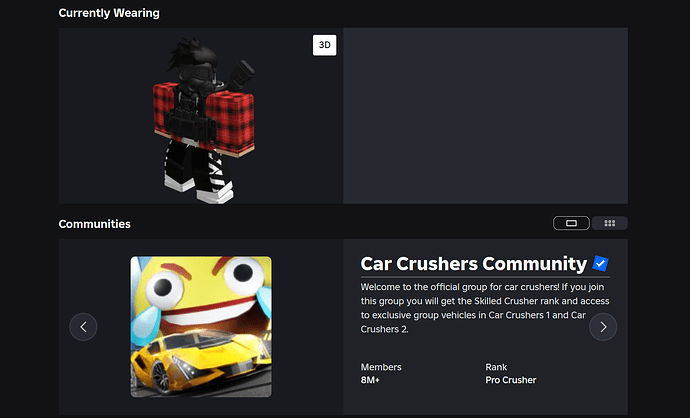Open the Car Crushers Community title link
Screen dimensions: 690x418
point(473,264)
